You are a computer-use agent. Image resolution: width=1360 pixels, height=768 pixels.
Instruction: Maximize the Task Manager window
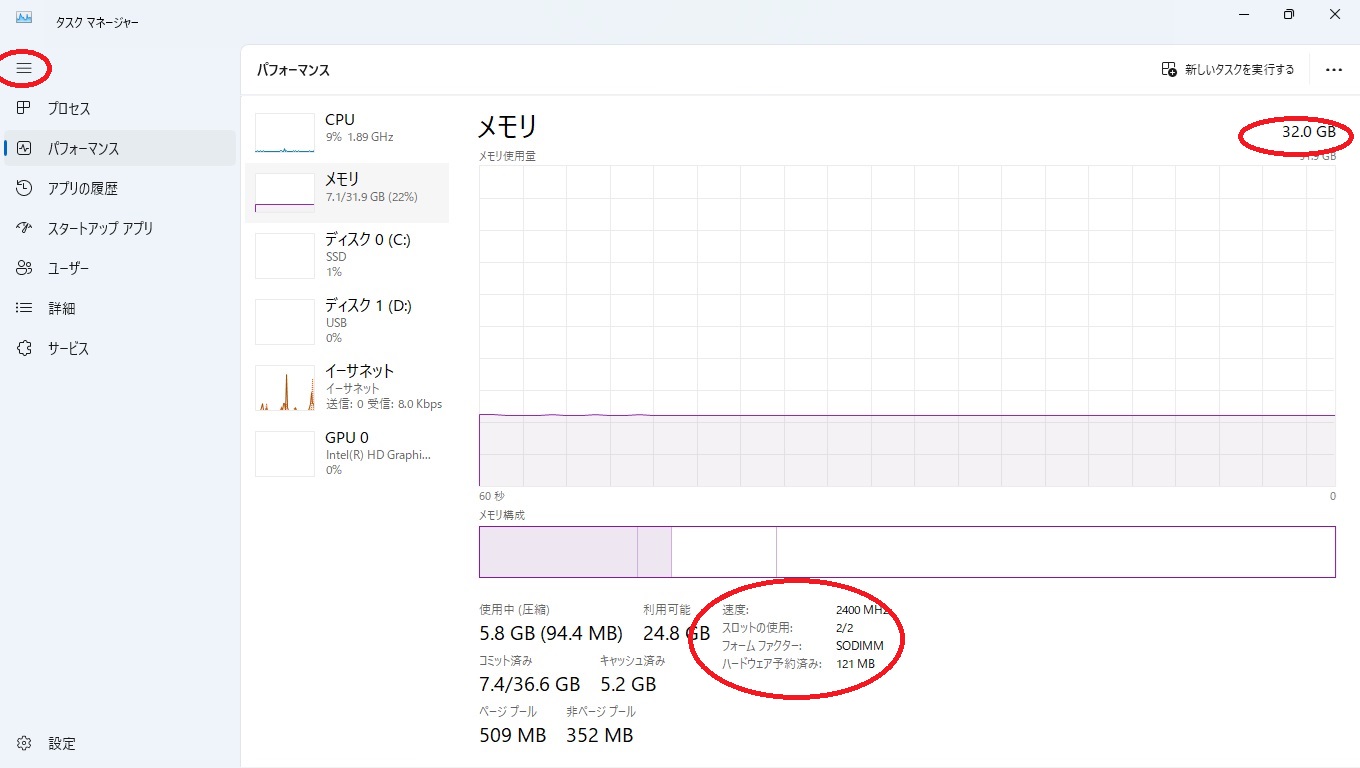coord(1289,14)
